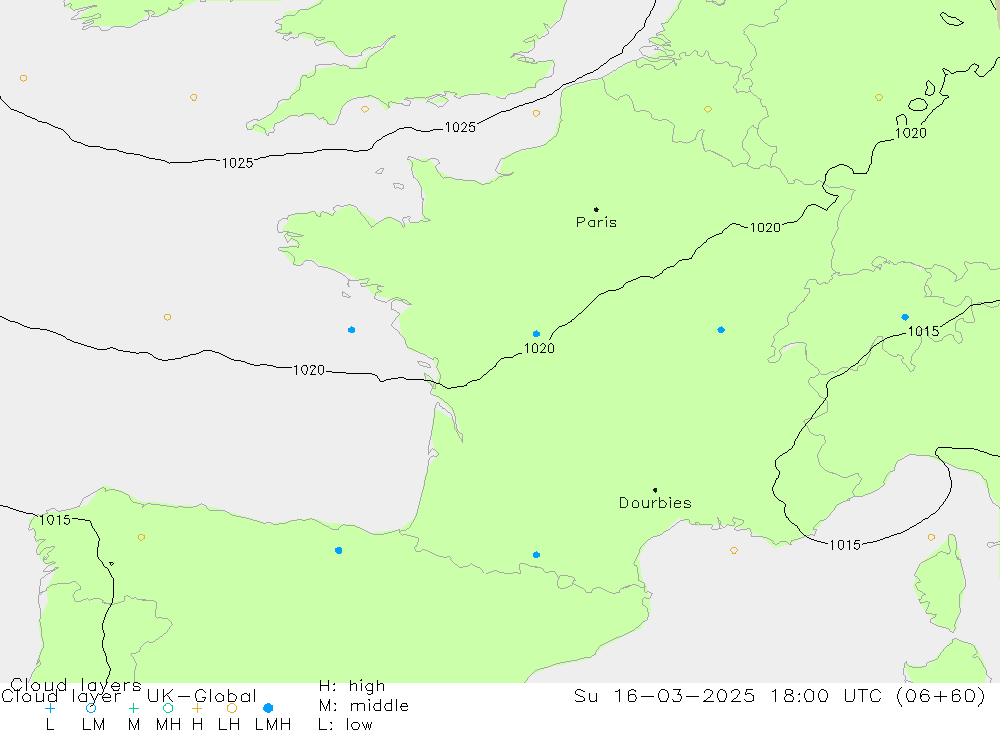Screen dimensions: 1000x733
Task: Click the 'M: middle' legend explanation
Action: 364,706
